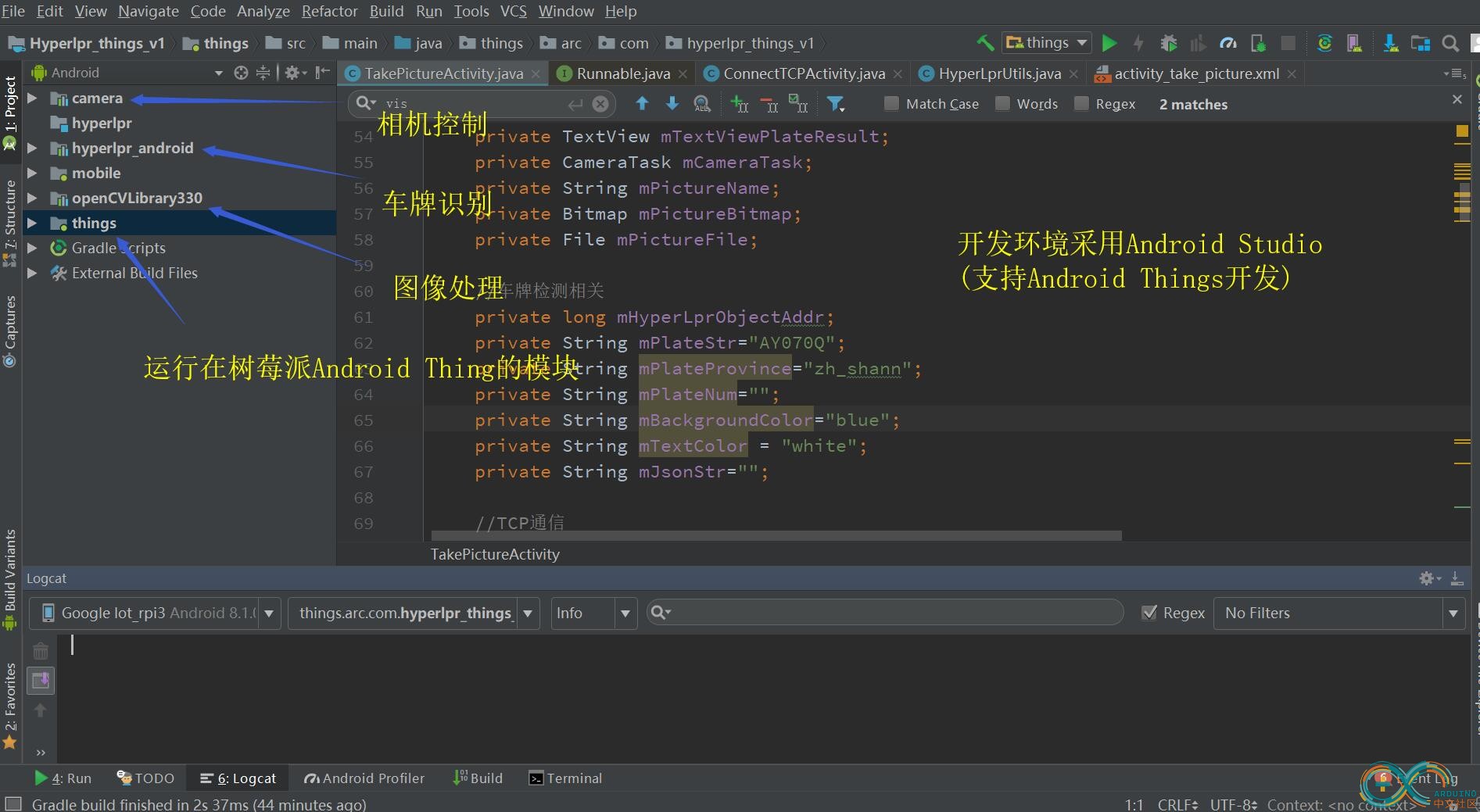Expand the hyperlpr_android module node
Image resolution: width=1480 pixels, height=812 pixels.
32,148
